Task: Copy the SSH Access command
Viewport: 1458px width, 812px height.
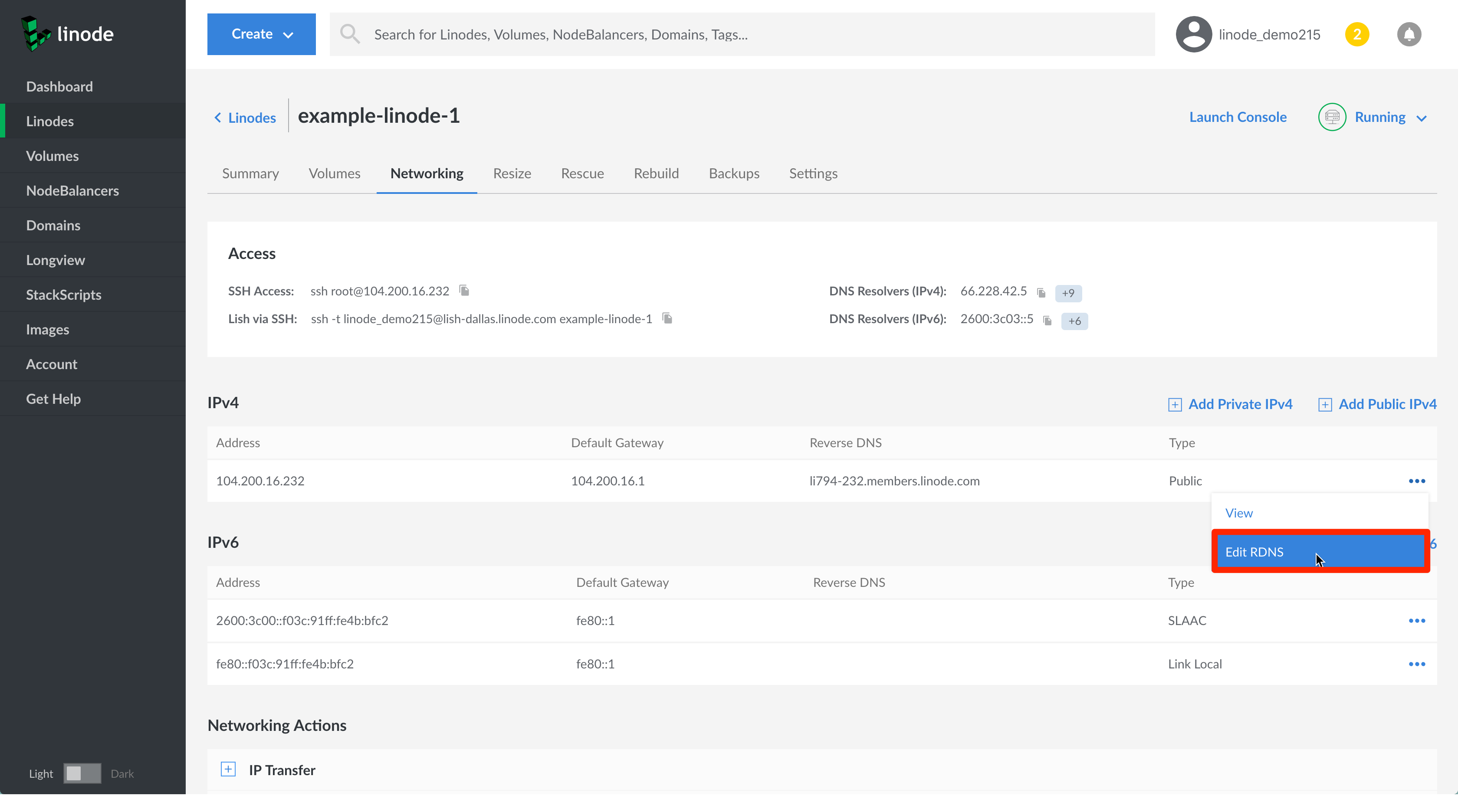Action: (x=464, y=290)
